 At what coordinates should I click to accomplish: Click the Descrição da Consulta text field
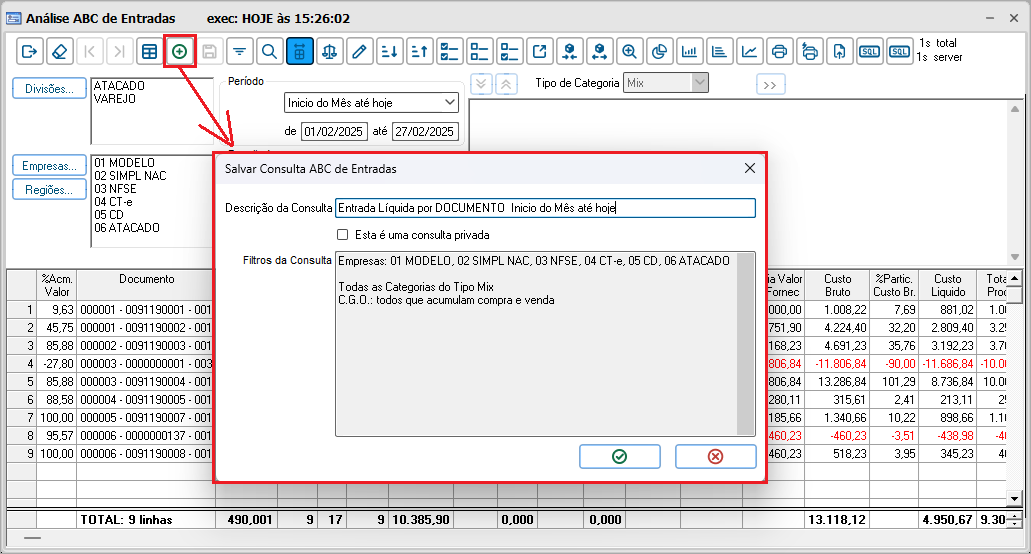[545, 208]
